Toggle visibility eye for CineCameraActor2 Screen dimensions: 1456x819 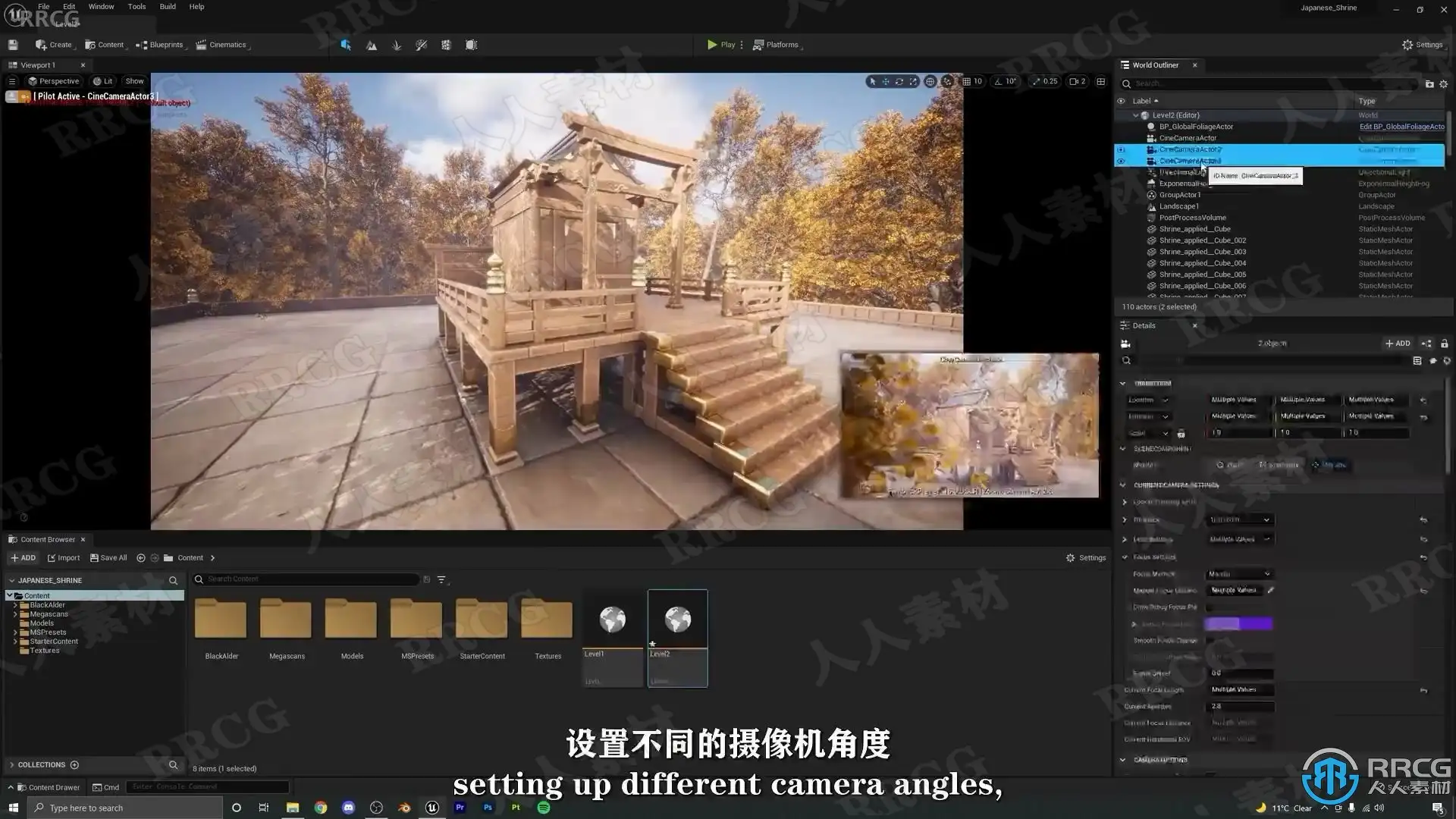tap(1121, 149)
